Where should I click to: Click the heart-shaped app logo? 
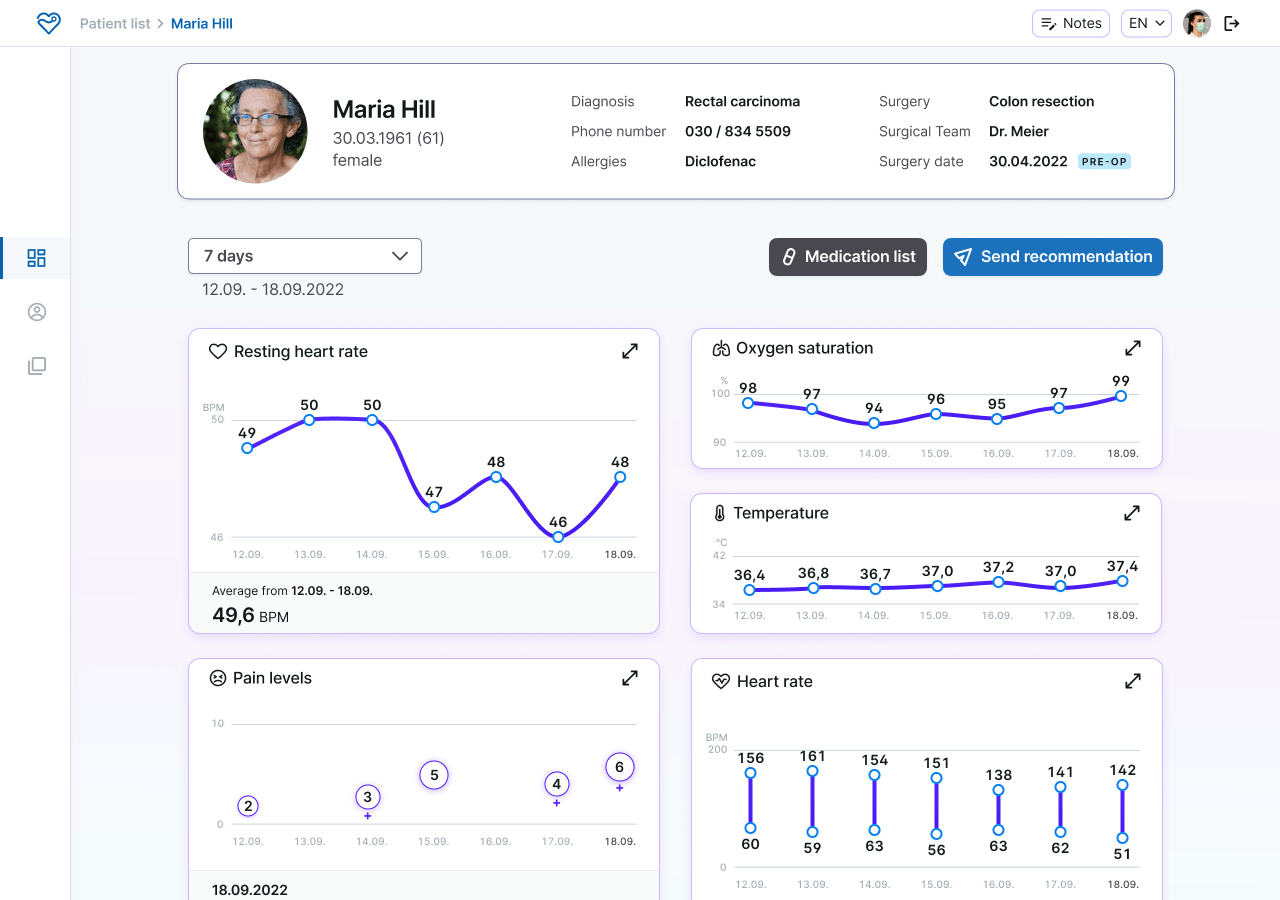[48, 22]
